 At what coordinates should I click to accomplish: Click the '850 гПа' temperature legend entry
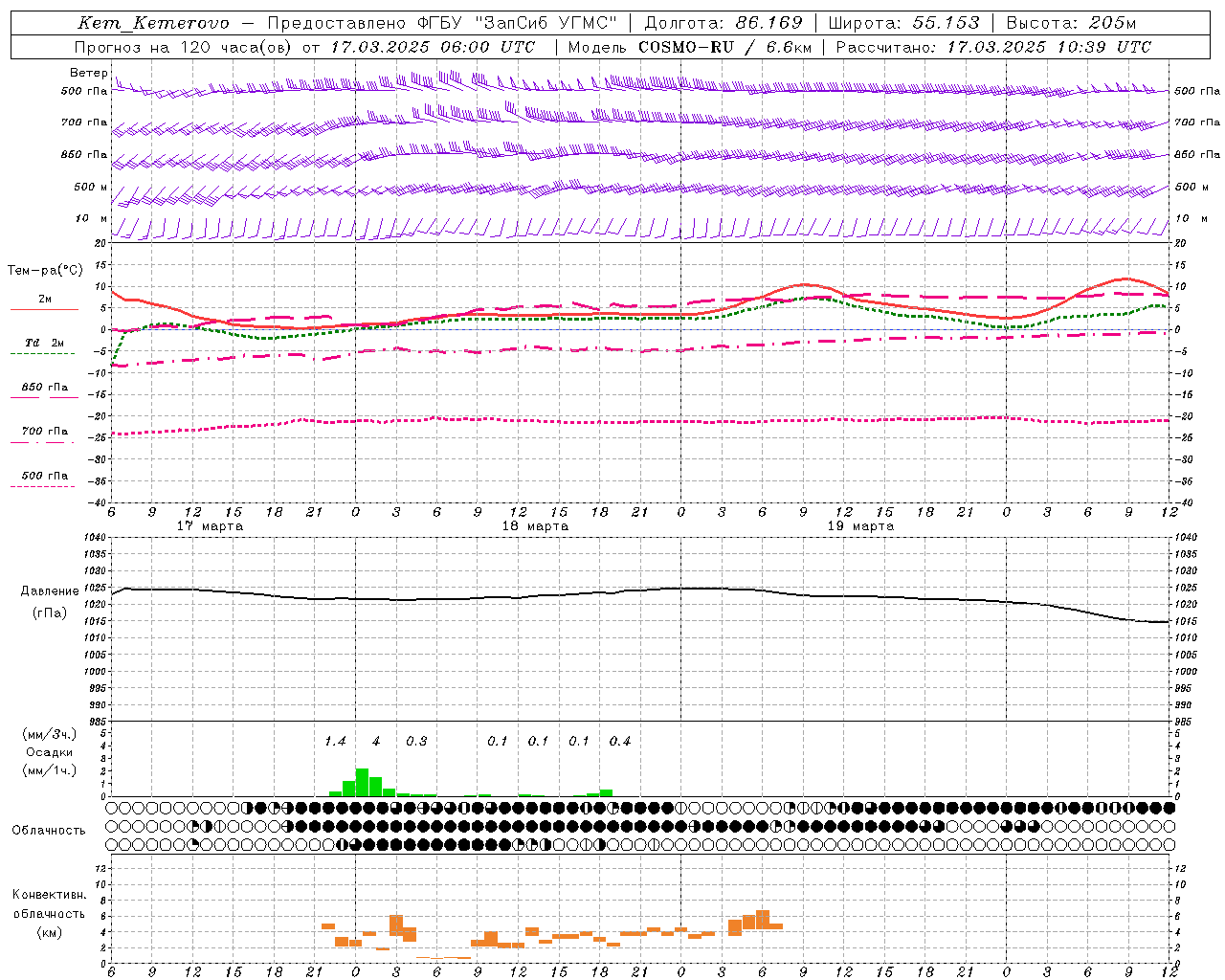click(x=45, y=388)
